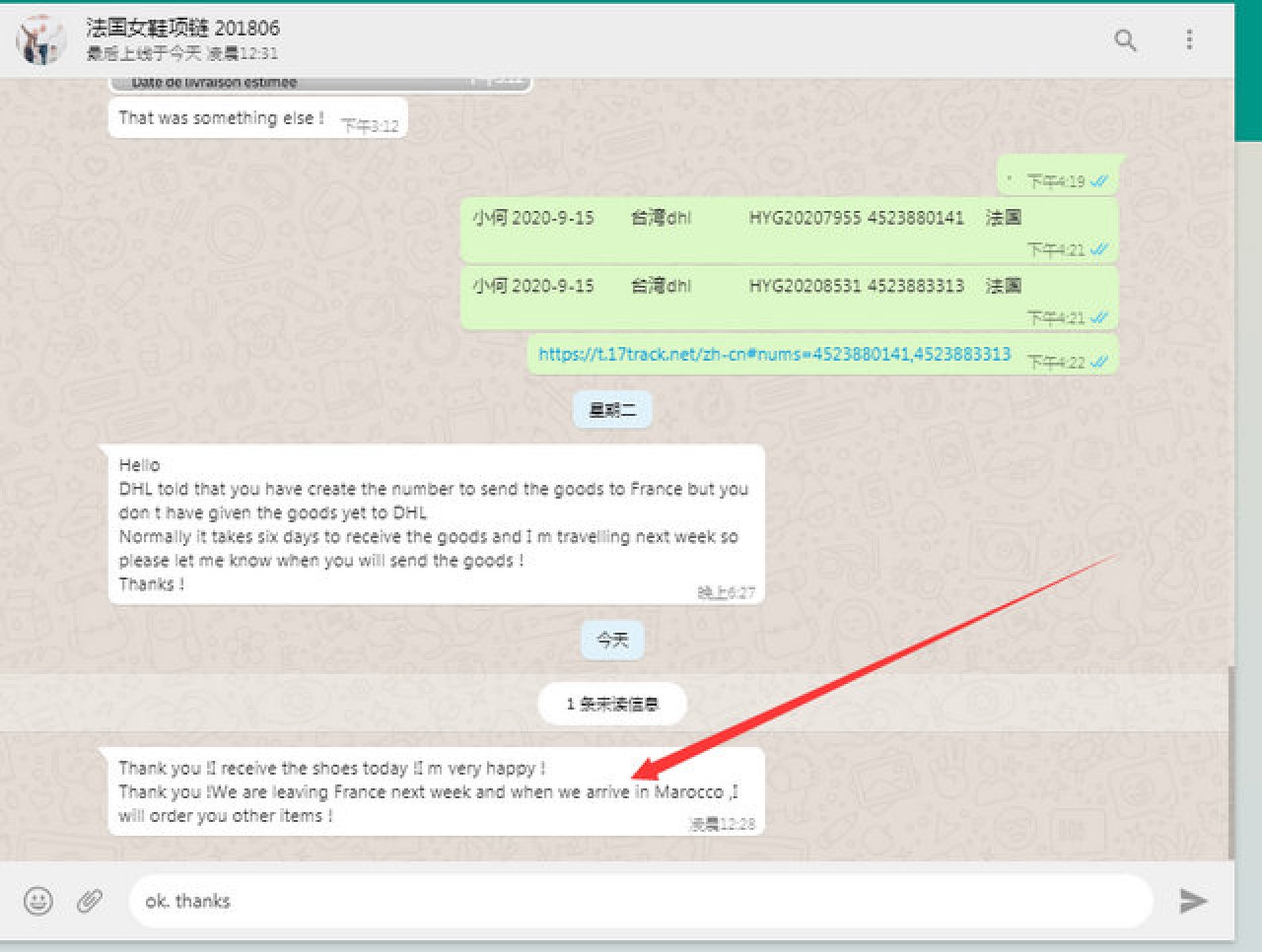Select the "That was something else !" message

point(222,118)
